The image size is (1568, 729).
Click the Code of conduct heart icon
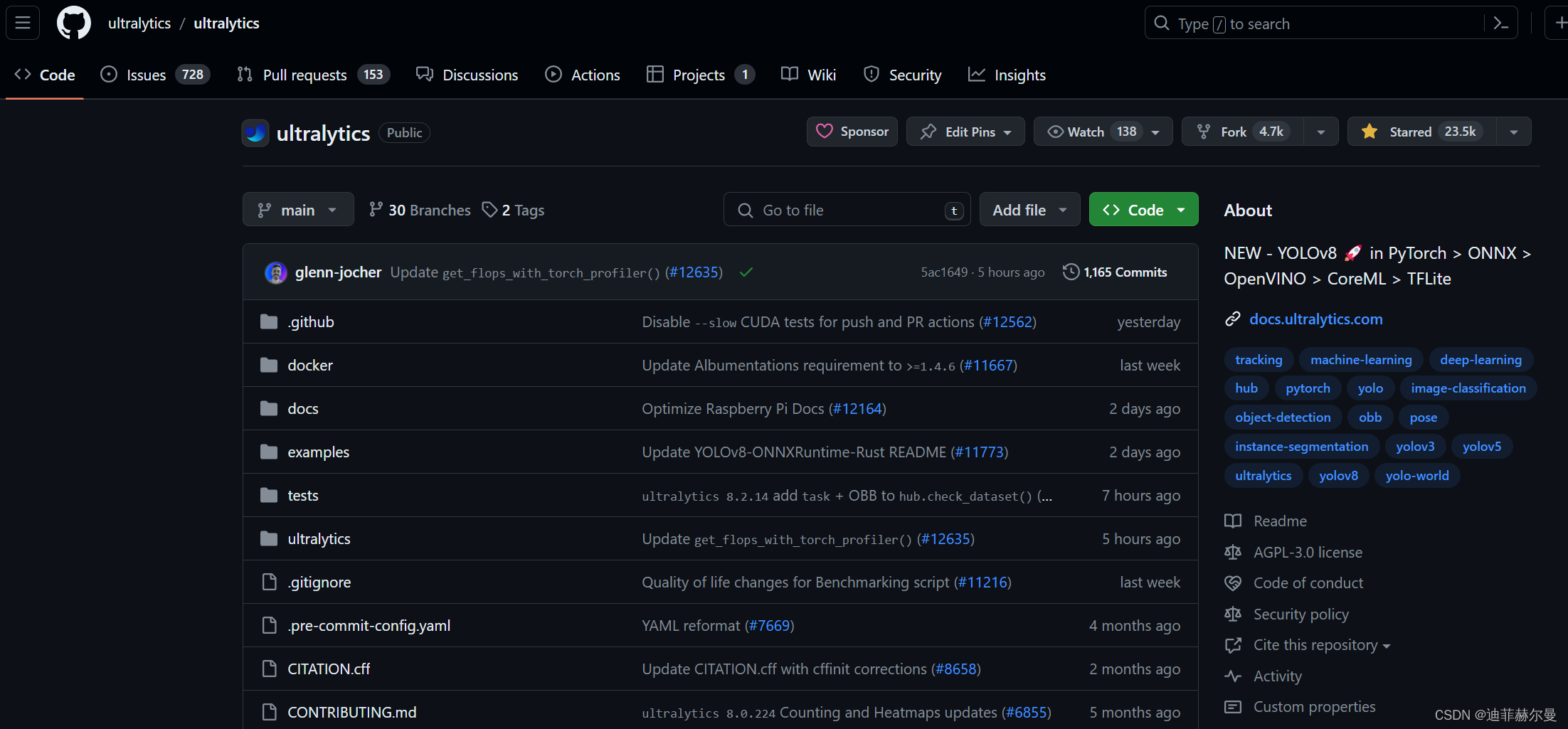coord(1233,583)
